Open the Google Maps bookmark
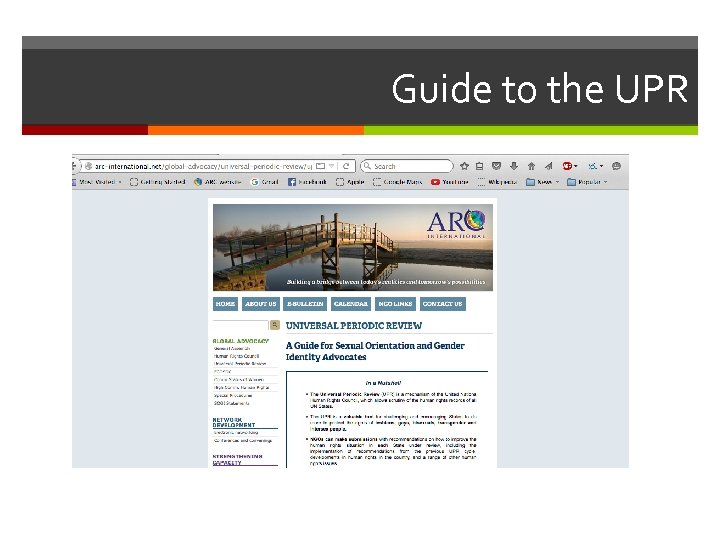This screenshot has width=720, height=540. coord(398,182)
